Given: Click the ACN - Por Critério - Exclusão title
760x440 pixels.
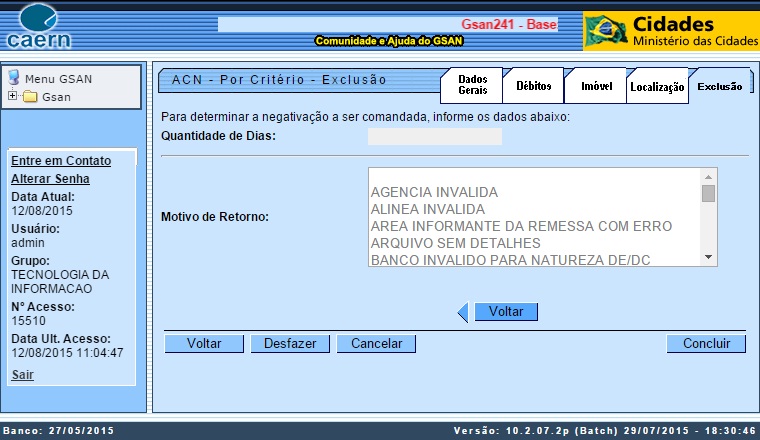Looking at the screenshot, I should click(279, 79).
